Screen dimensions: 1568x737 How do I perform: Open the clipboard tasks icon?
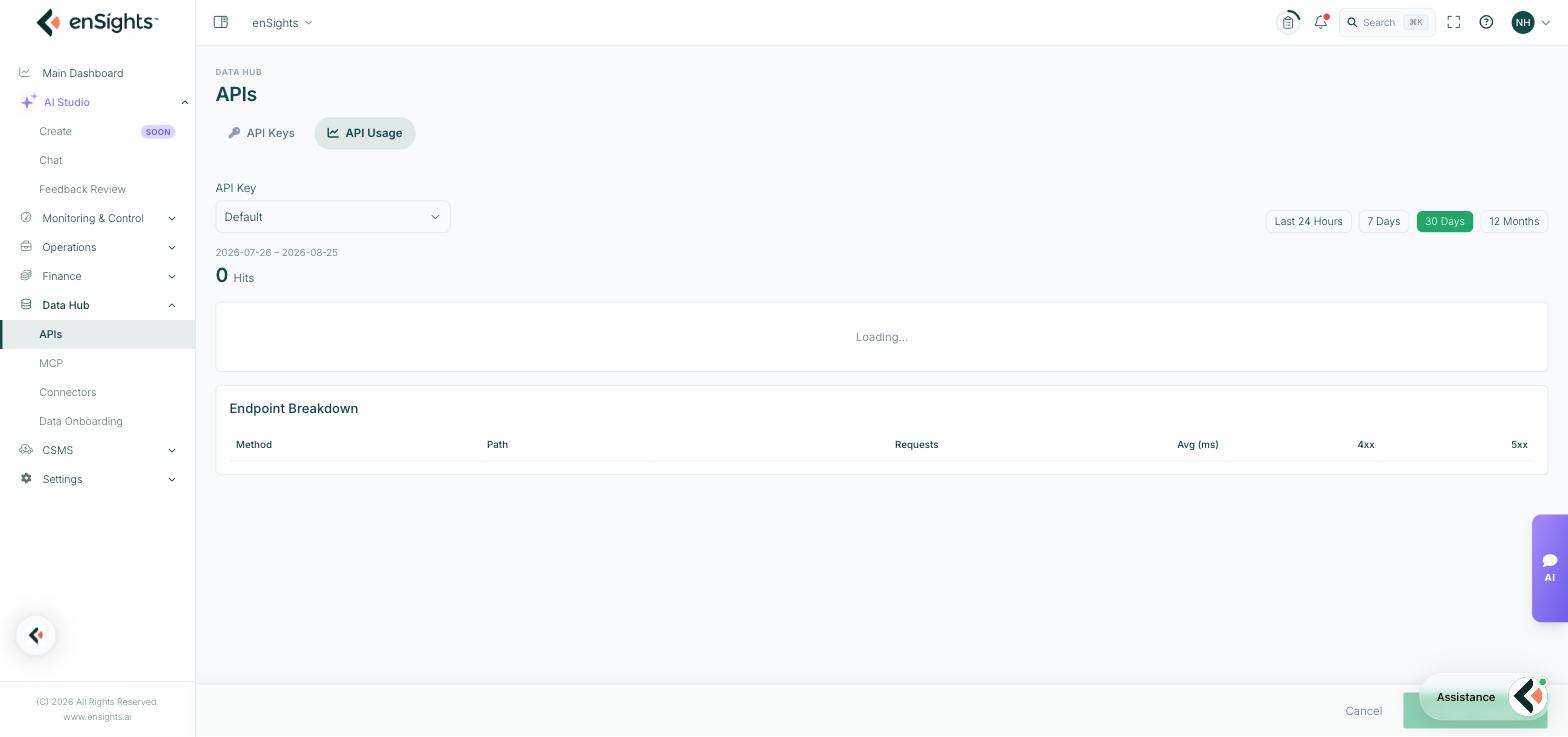1288,22
